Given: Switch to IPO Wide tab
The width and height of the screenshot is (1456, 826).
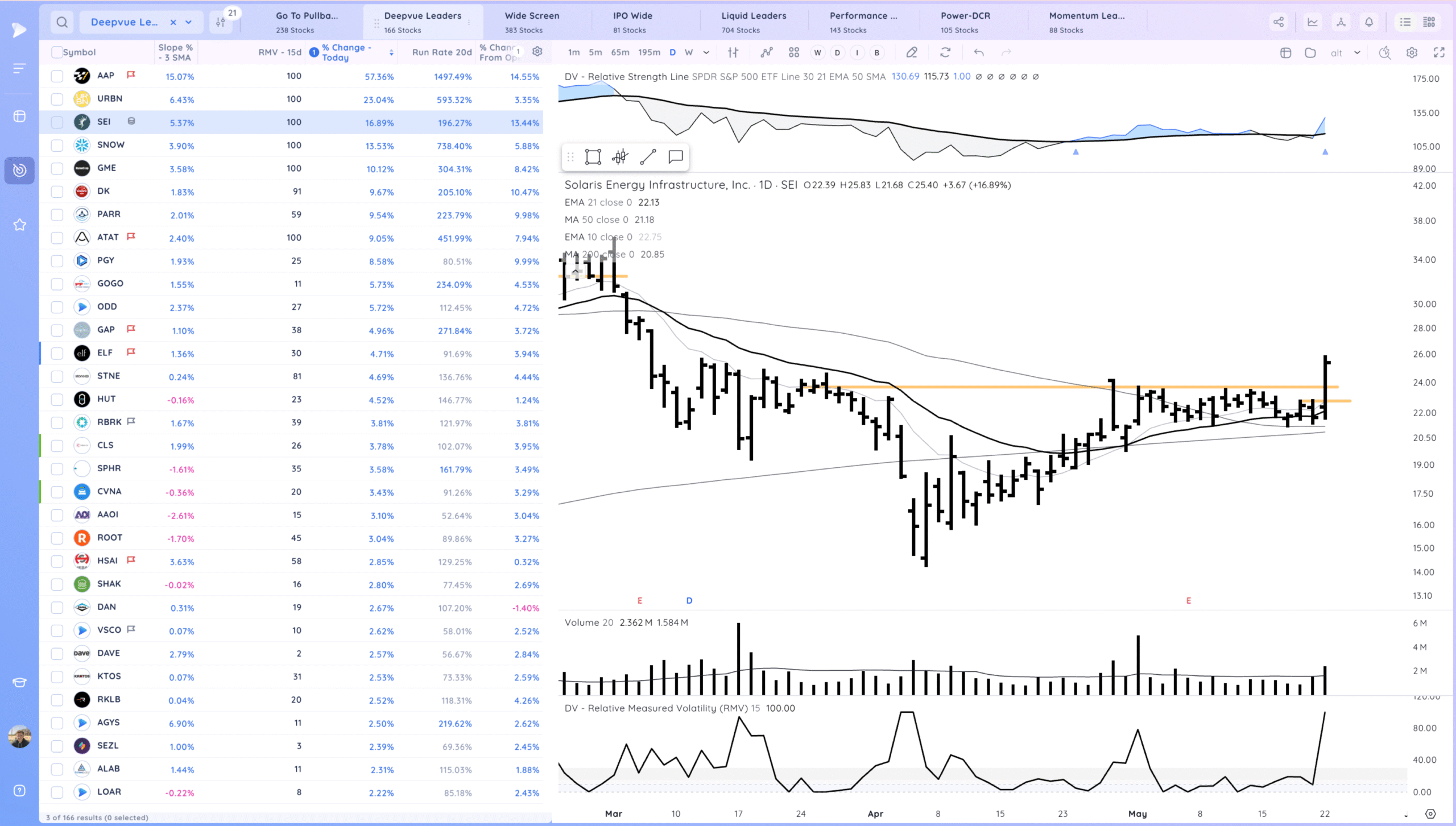Looking at the screenshot, I should (632, 22).
